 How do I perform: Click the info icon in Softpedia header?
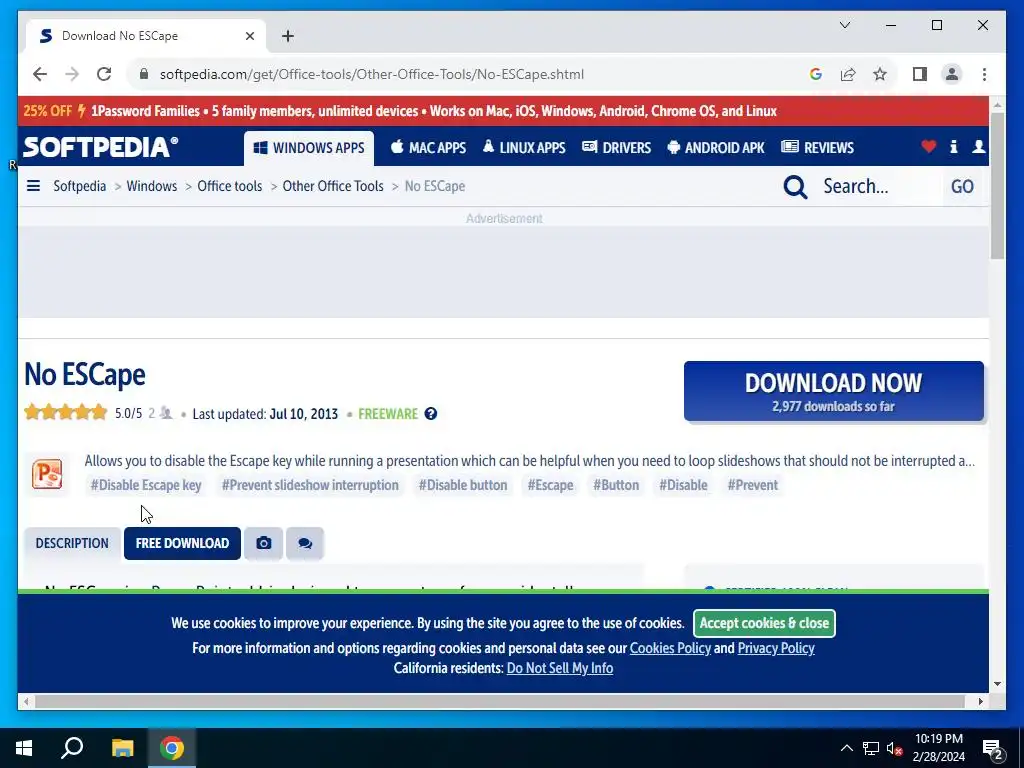point(953,147)
